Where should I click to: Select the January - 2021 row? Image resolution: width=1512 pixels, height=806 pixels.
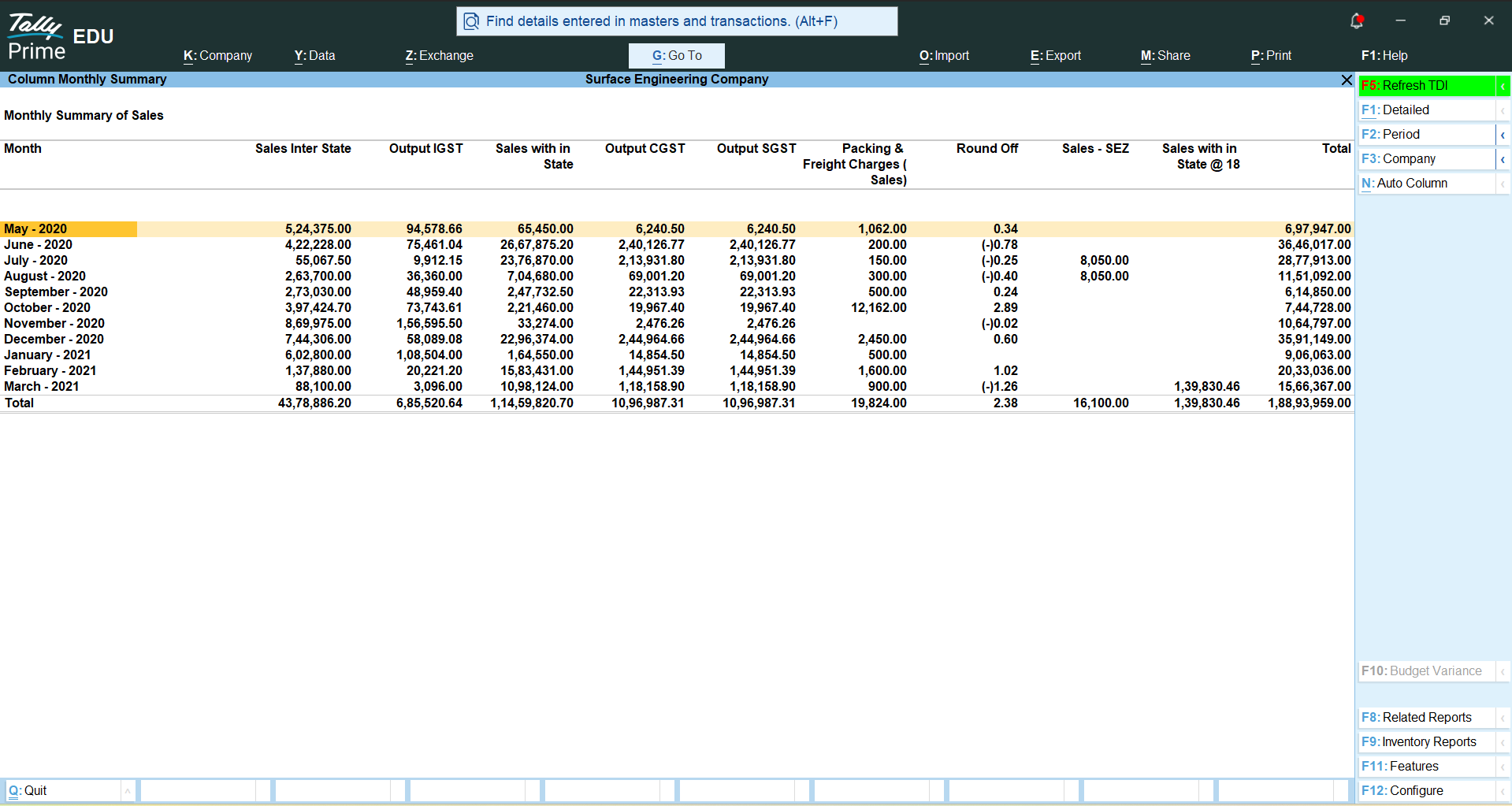tap(677, 355)
